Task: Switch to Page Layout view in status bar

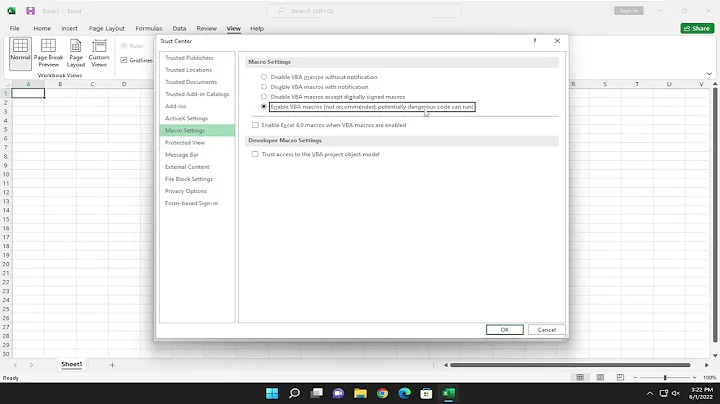Action: tap(600, 377)
